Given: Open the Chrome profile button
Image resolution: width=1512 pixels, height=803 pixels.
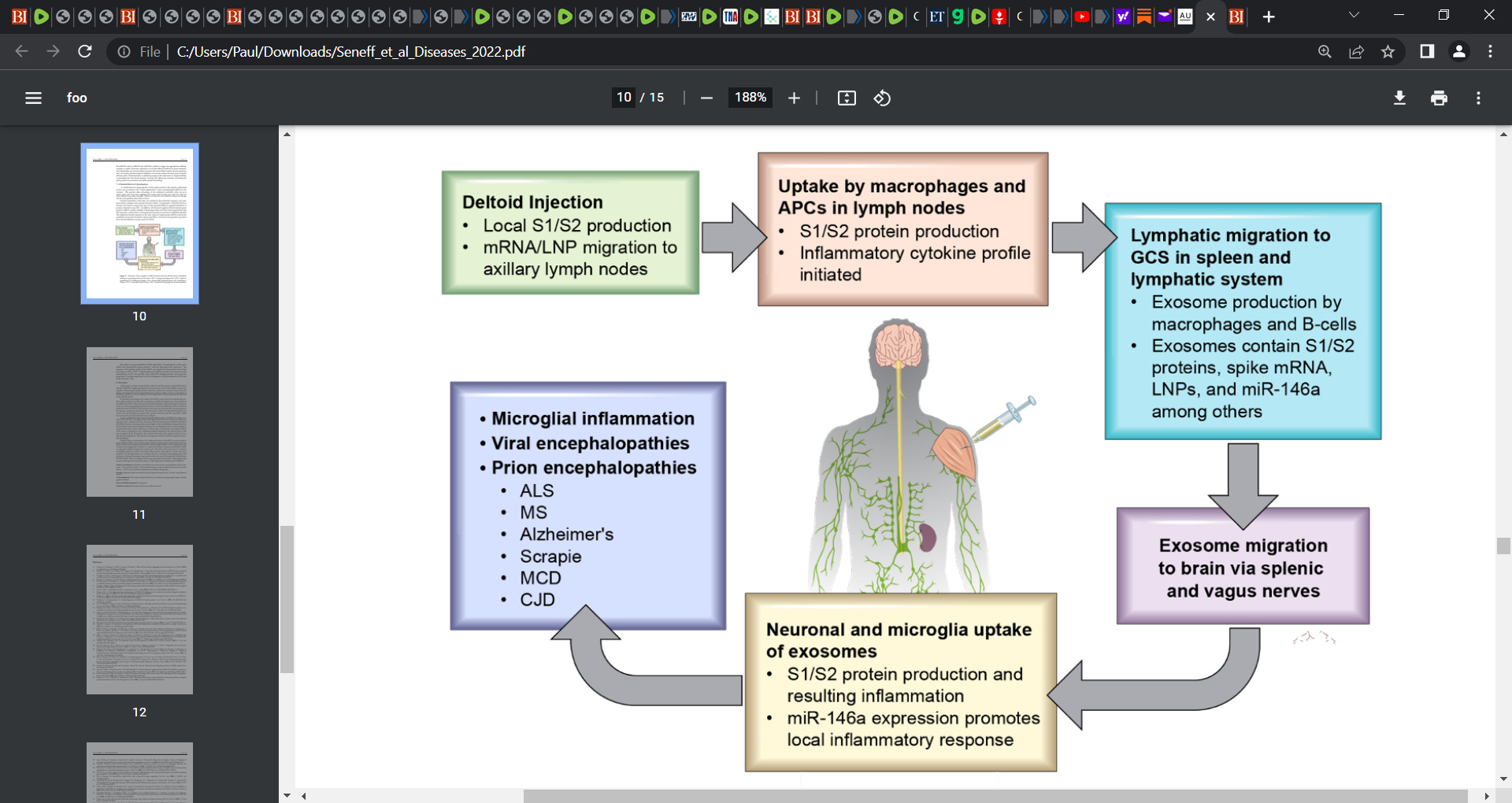Looking at the screenshot, I should [1458, 51].
